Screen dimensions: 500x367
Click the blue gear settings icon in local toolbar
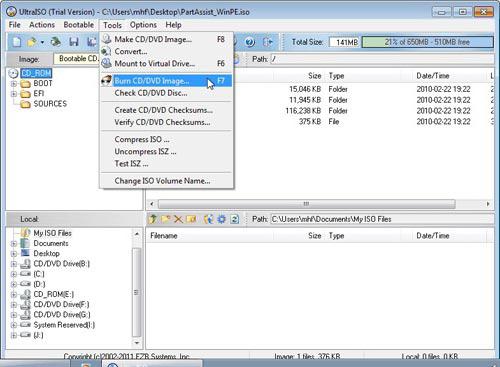coord(222,219)
